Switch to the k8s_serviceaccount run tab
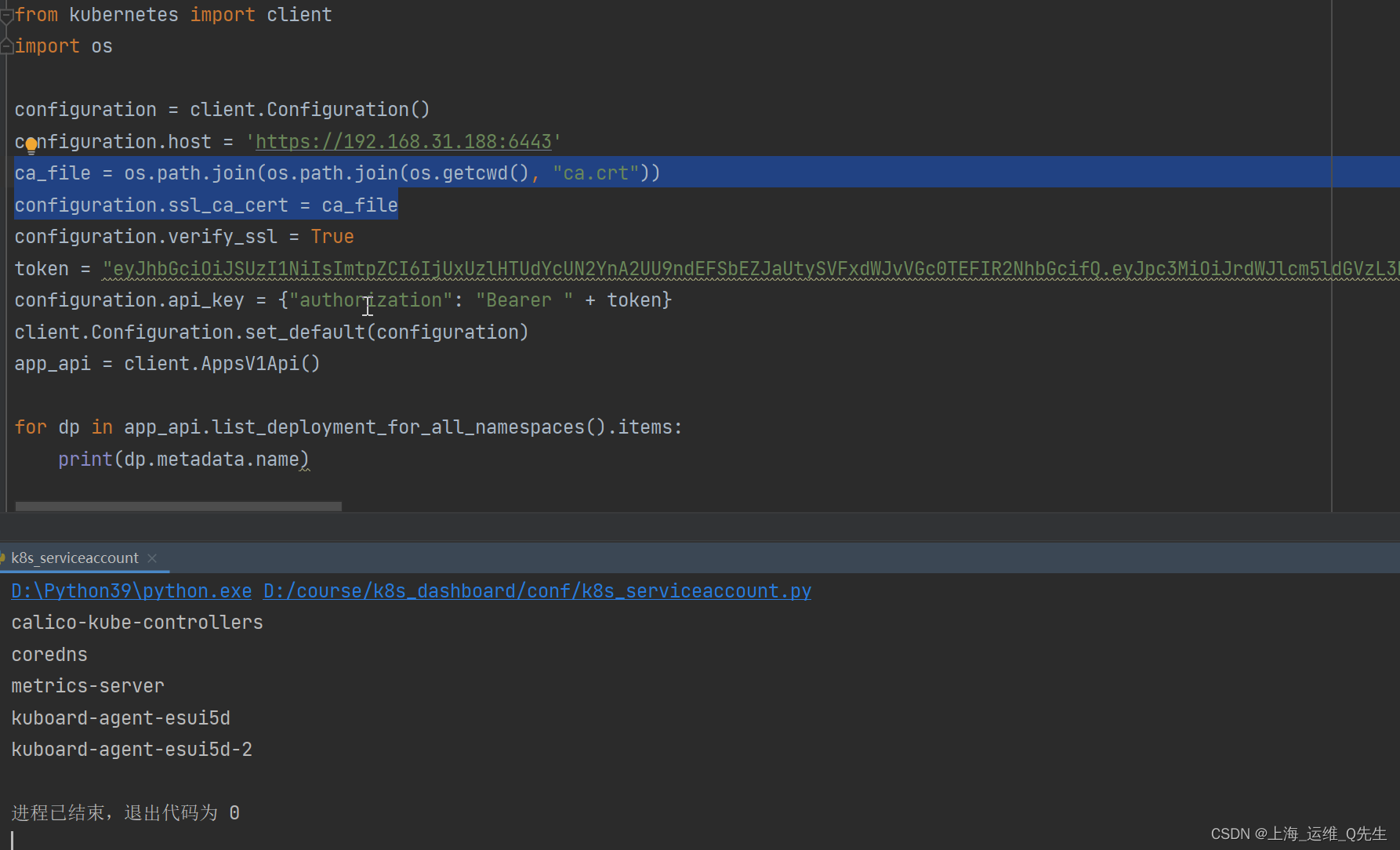 pos(74,558)
